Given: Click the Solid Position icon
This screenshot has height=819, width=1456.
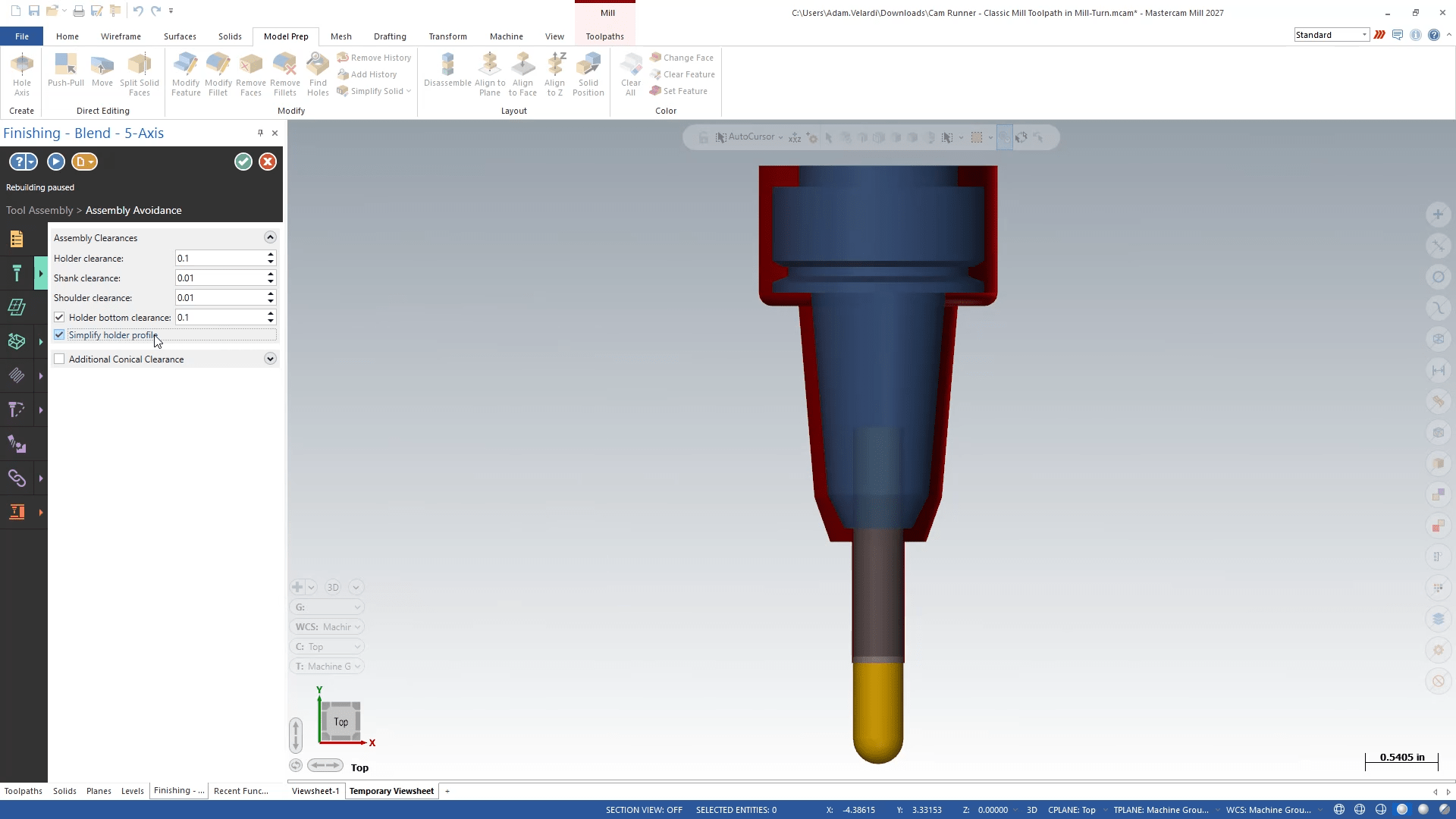Looking at the screenshot, I should [x=588, y=74].
